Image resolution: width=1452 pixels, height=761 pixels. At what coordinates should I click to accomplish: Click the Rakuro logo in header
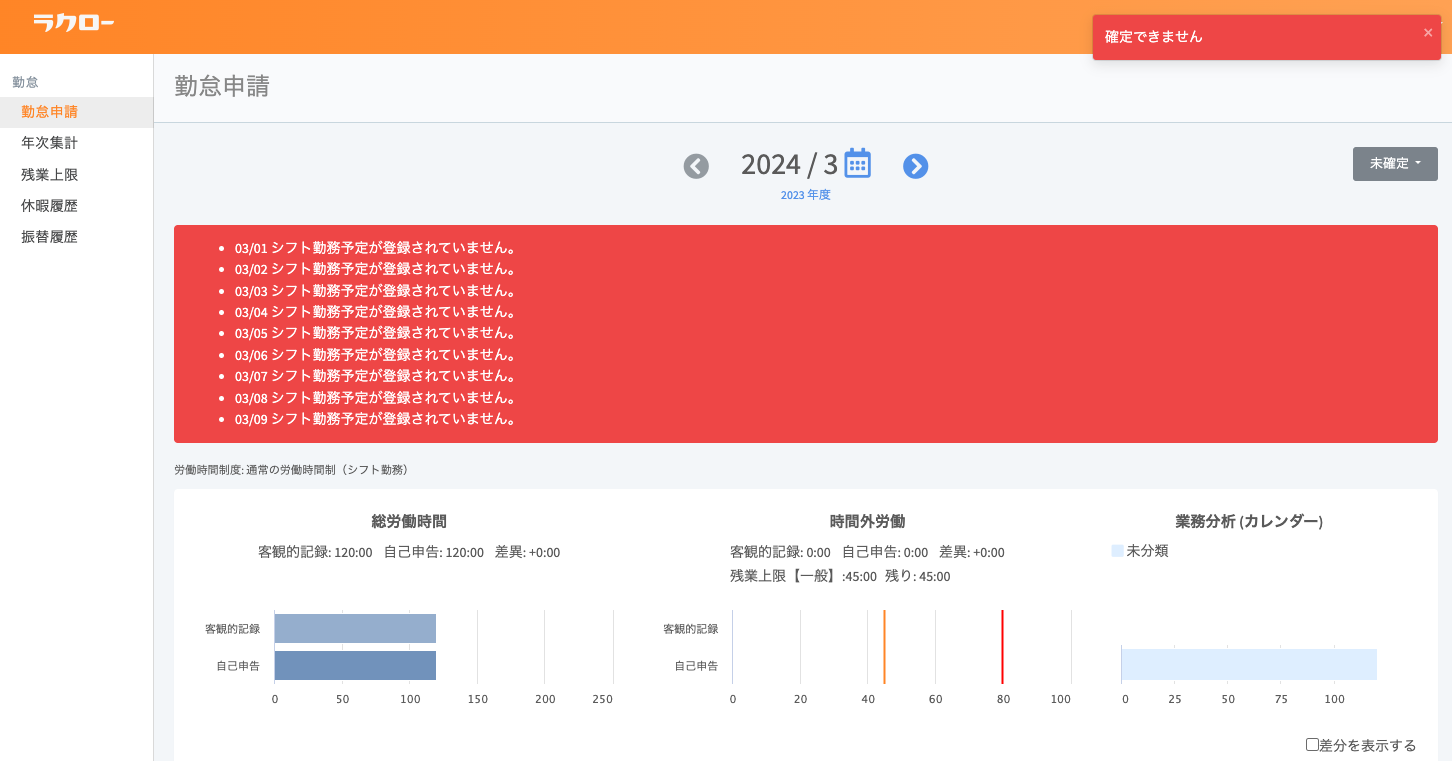[73, 22]
